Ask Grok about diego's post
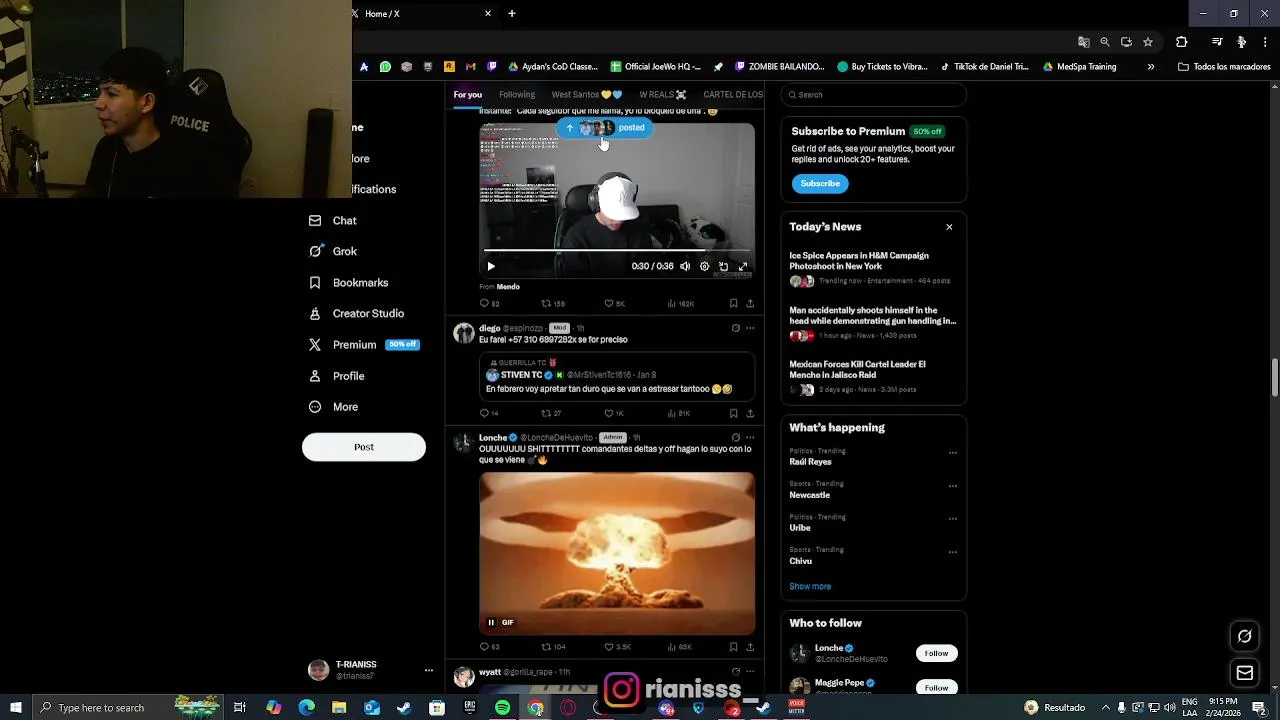The width and height of the screenshot is (1280, 720). click(x=735, y=328)
